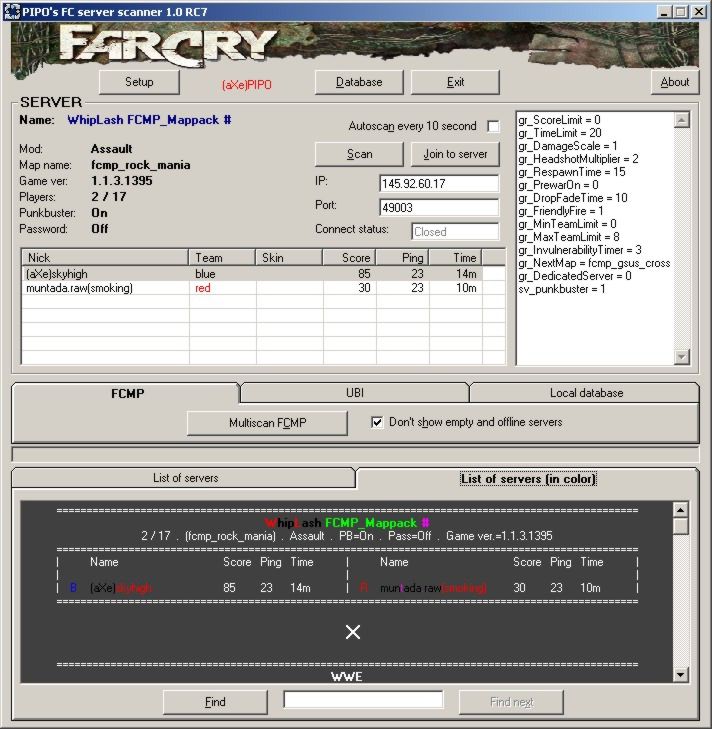The width and height of the screenshot is (712, 729).
Task: Sort players by Nick column
Action: coord(105,258)
